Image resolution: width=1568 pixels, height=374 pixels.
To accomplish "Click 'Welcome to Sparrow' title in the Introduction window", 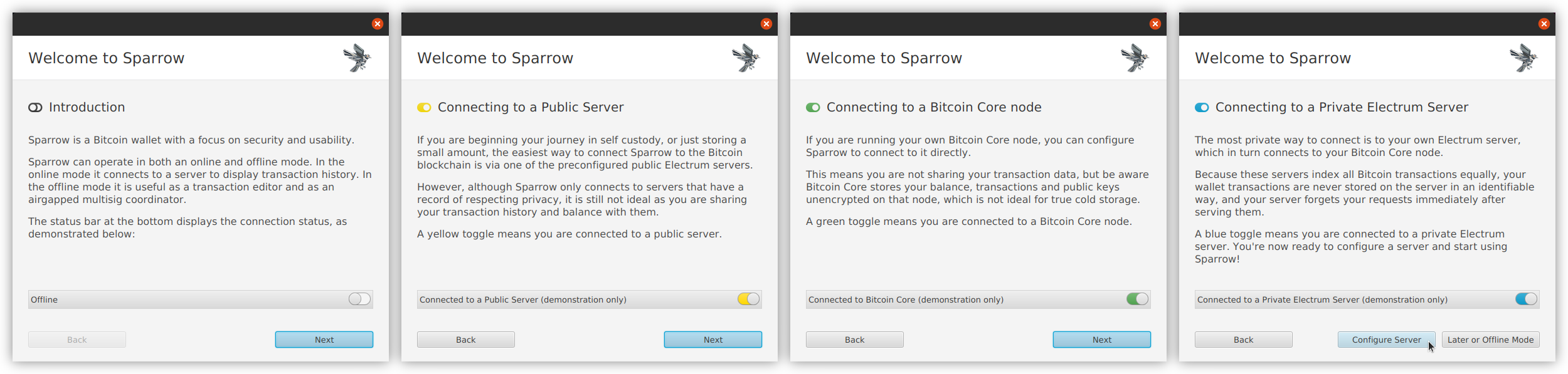I will pos(107,58).
